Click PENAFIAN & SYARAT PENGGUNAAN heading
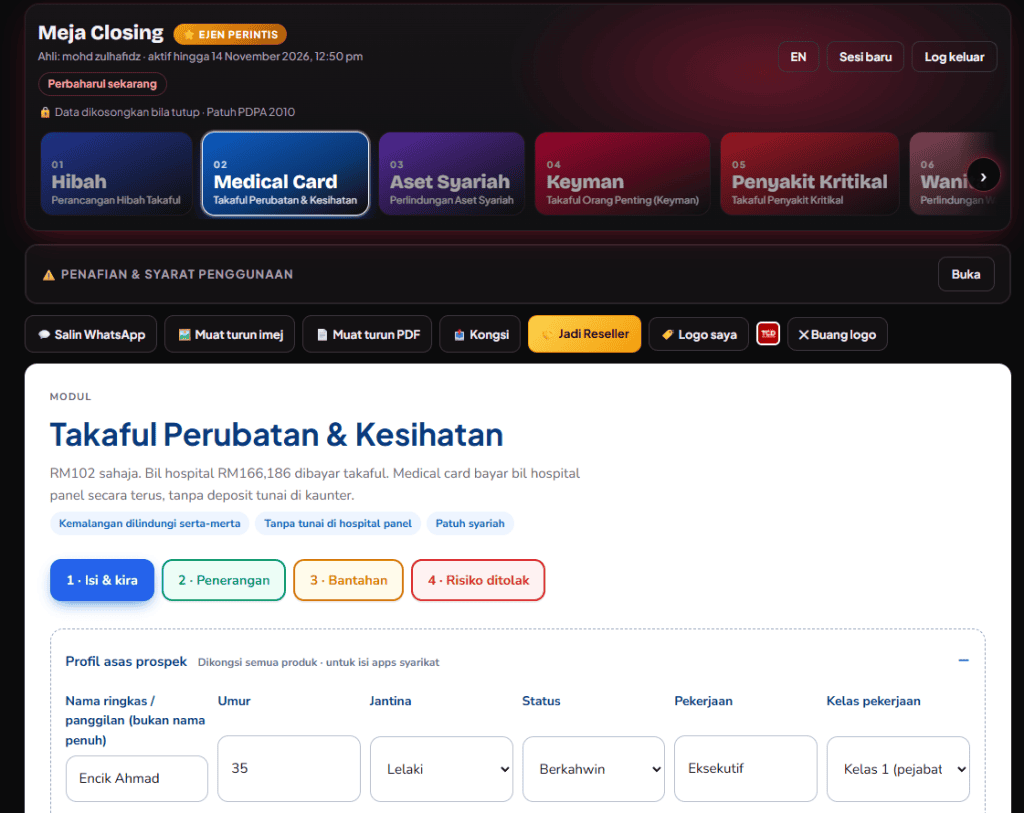The height and width of the screenshot is (813, 1024). point(177,274)
